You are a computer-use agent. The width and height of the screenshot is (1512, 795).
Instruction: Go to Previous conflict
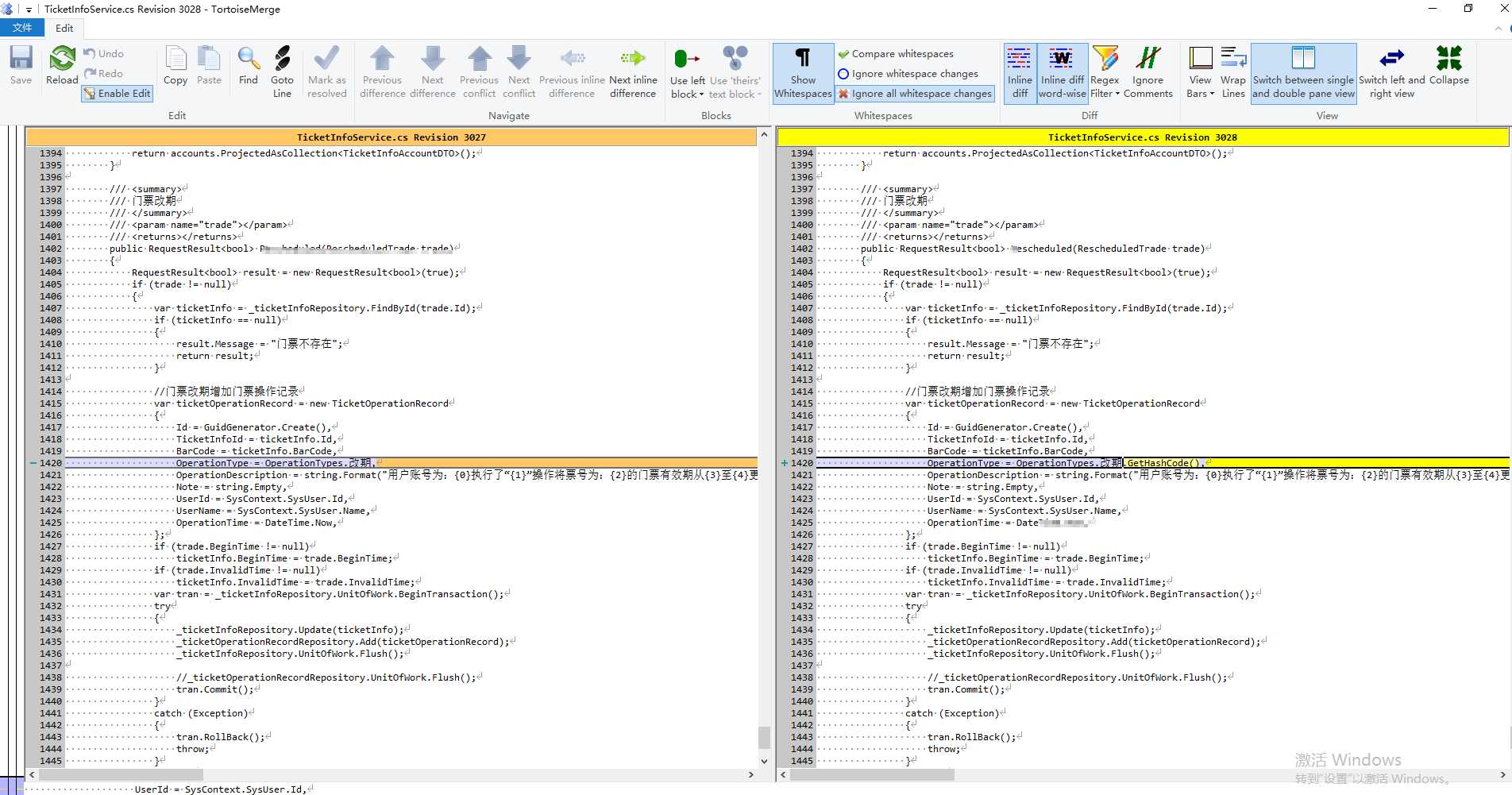tap(479, 71)
